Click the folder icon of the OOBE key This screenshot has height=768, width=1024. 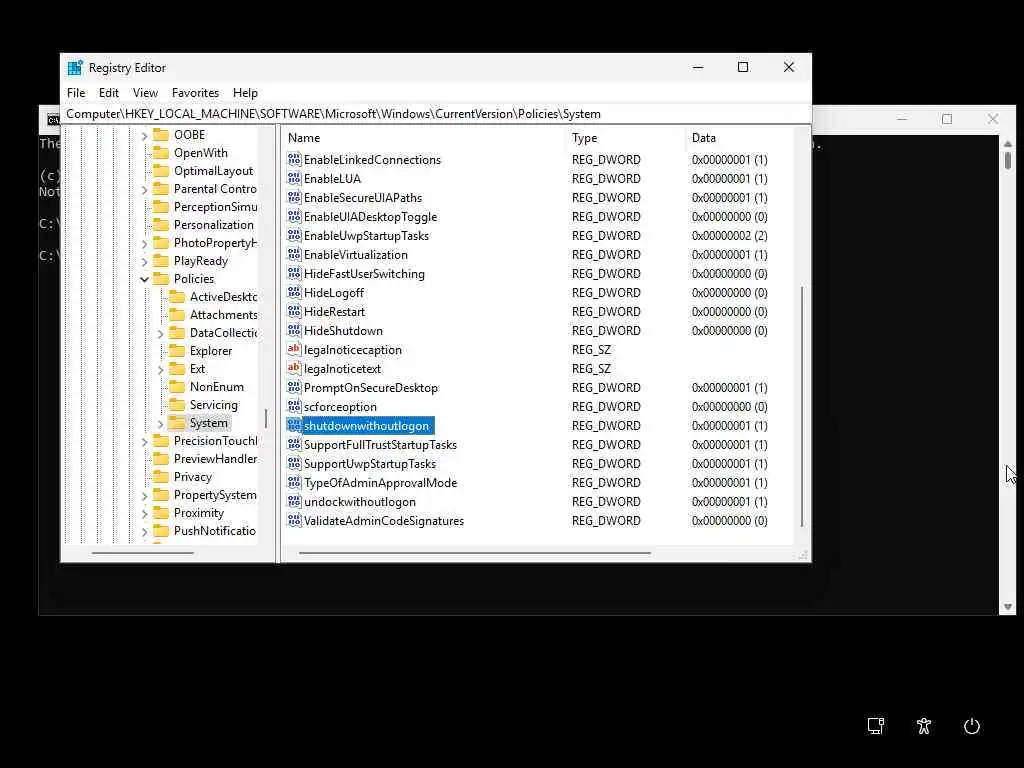pyautogui.click(x=161, y=135)
